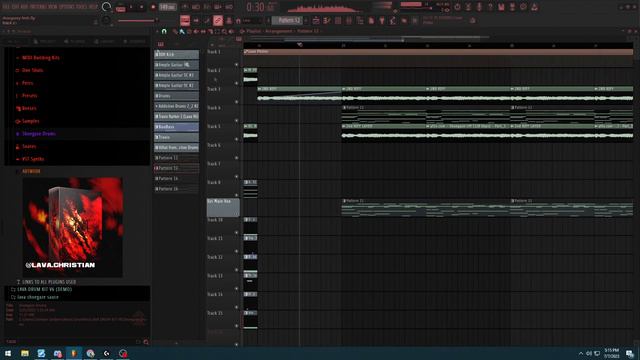Mute Track 2 using its dot switch

236,83
